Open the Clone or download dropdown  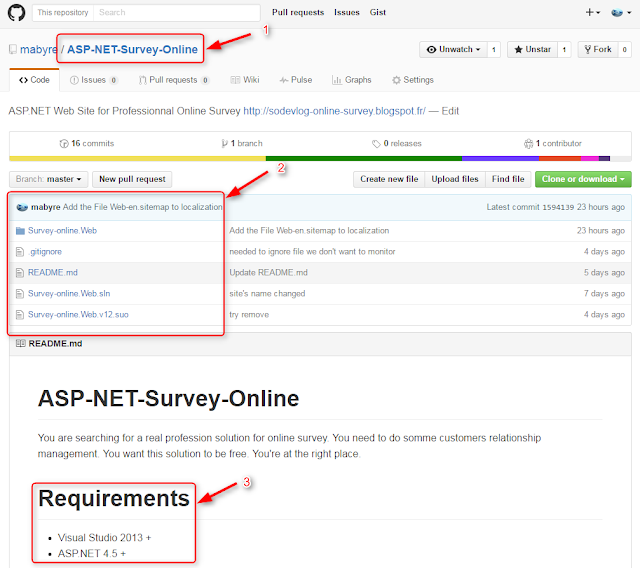coord(583,179)
